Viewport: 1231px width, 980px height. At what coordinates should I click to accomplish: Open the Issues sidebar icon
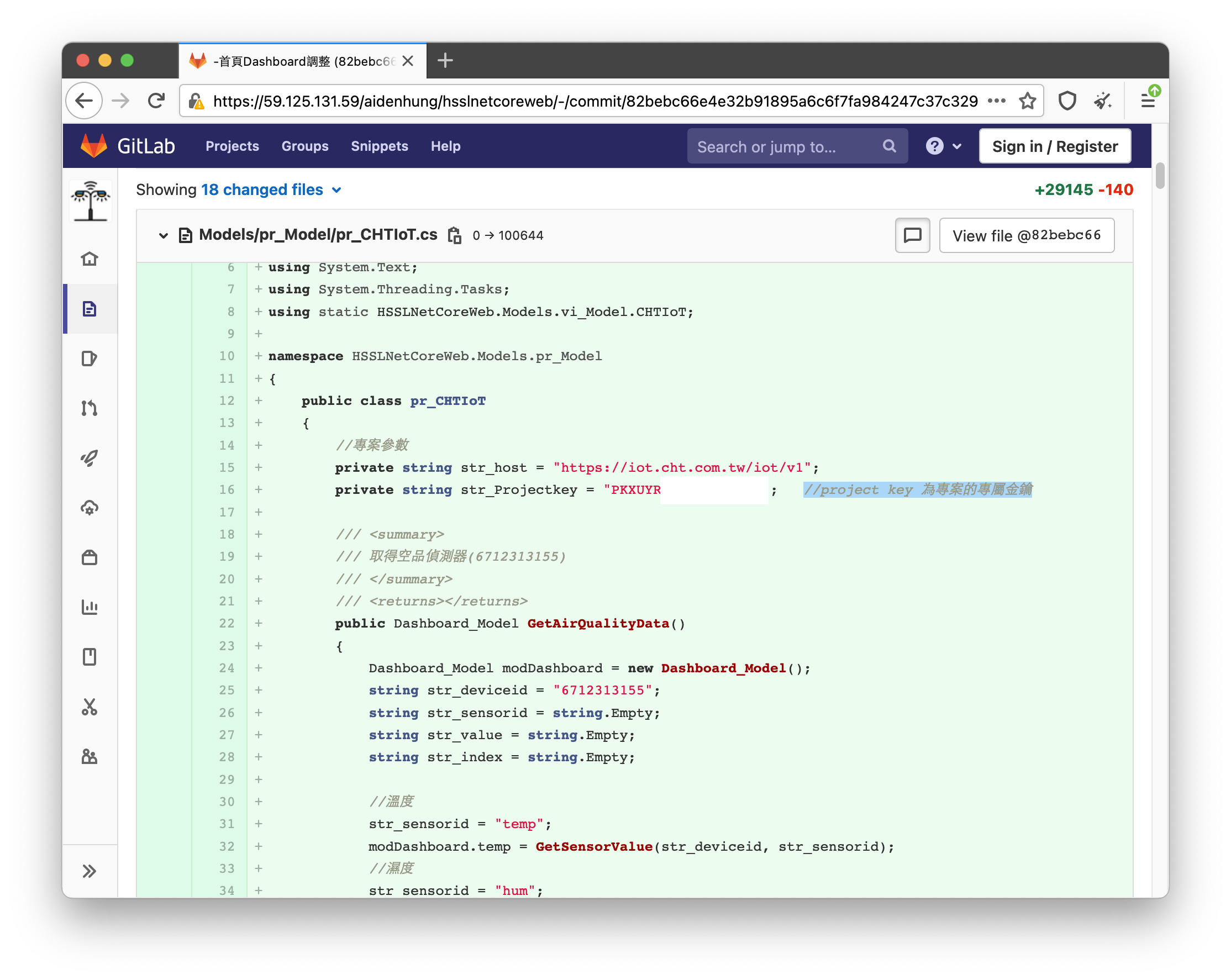90,359
